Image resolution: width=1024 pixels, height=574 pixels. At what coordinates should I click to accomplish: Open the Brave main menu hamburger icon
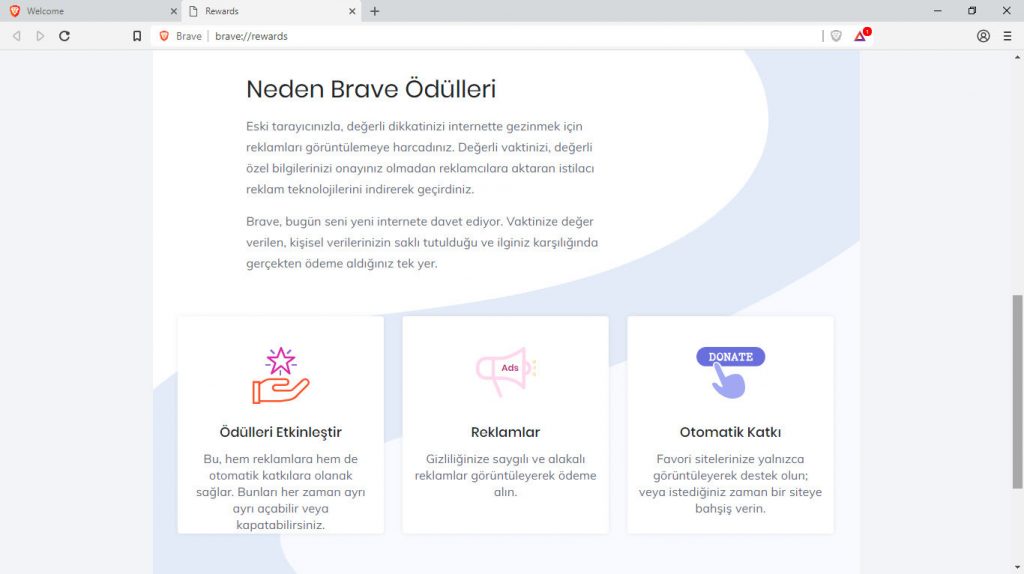1007,36
